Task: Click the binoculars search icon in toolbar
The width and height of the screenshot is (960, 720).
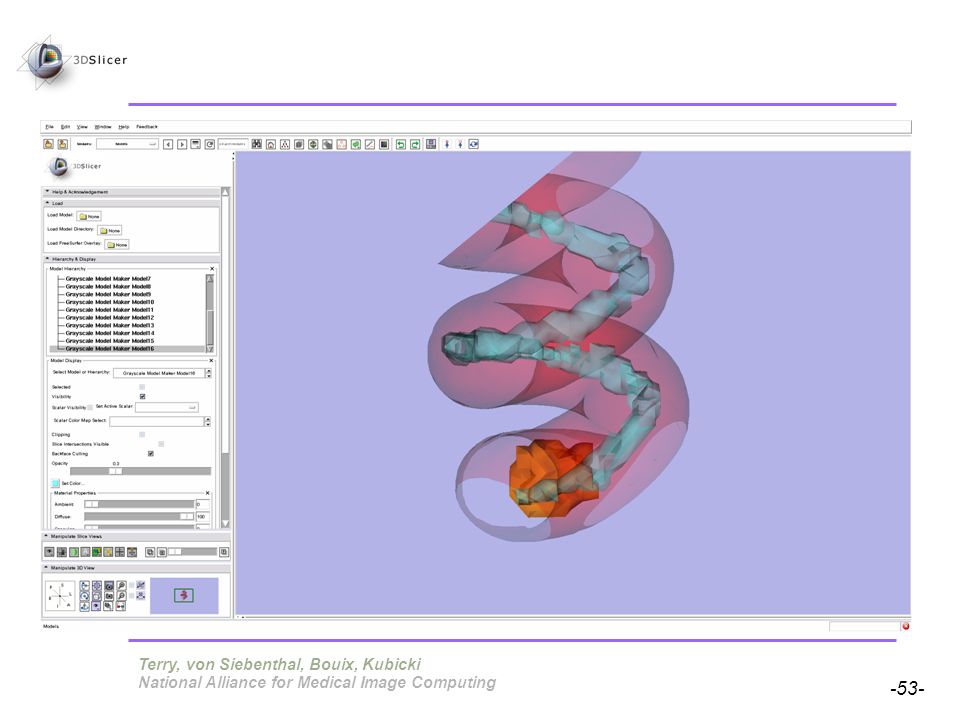Action: (257, 144)
